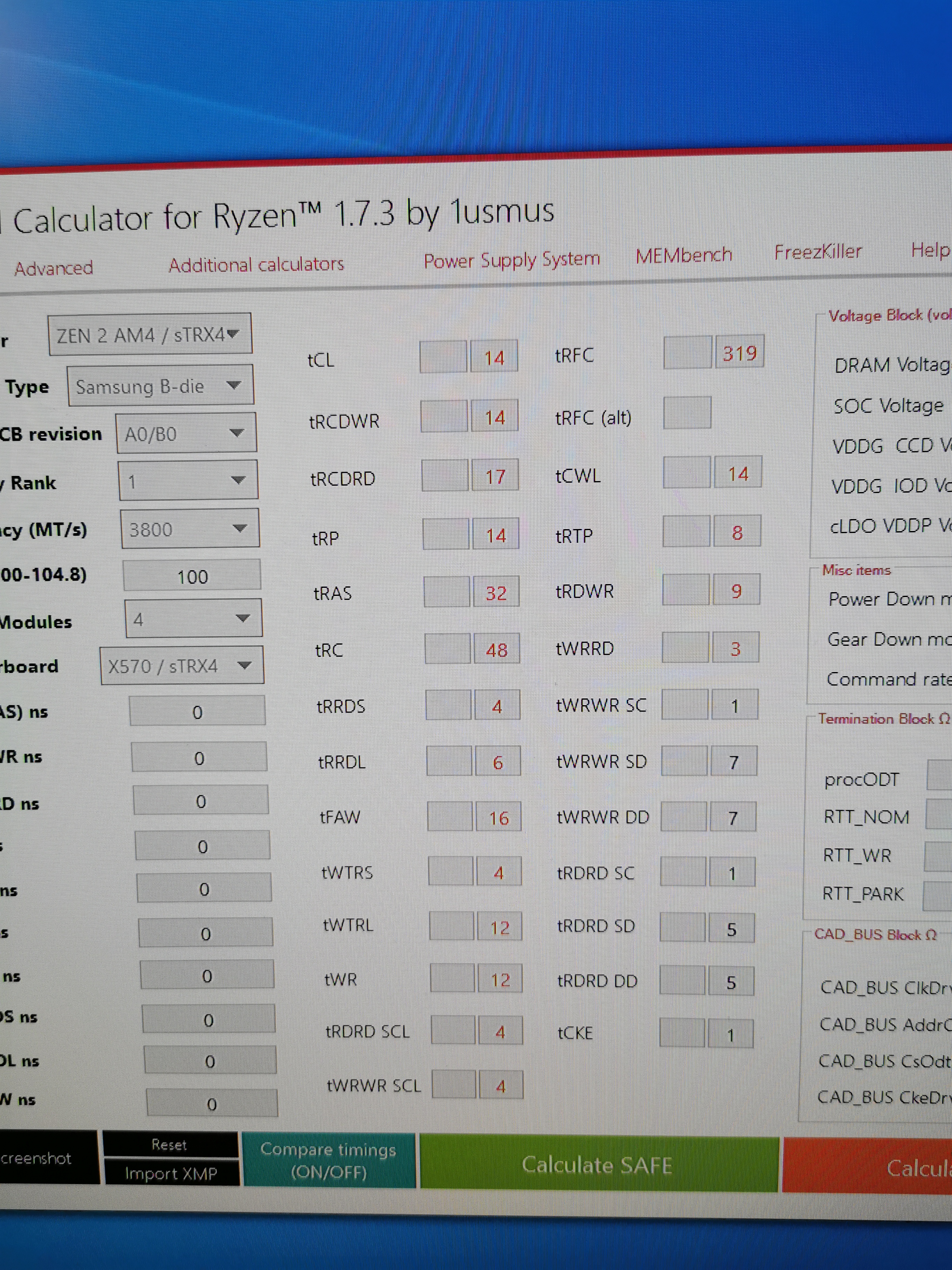Expand the memory Rank dropdown arrow
The image size is (952, 1270).
tap(238, 480)
